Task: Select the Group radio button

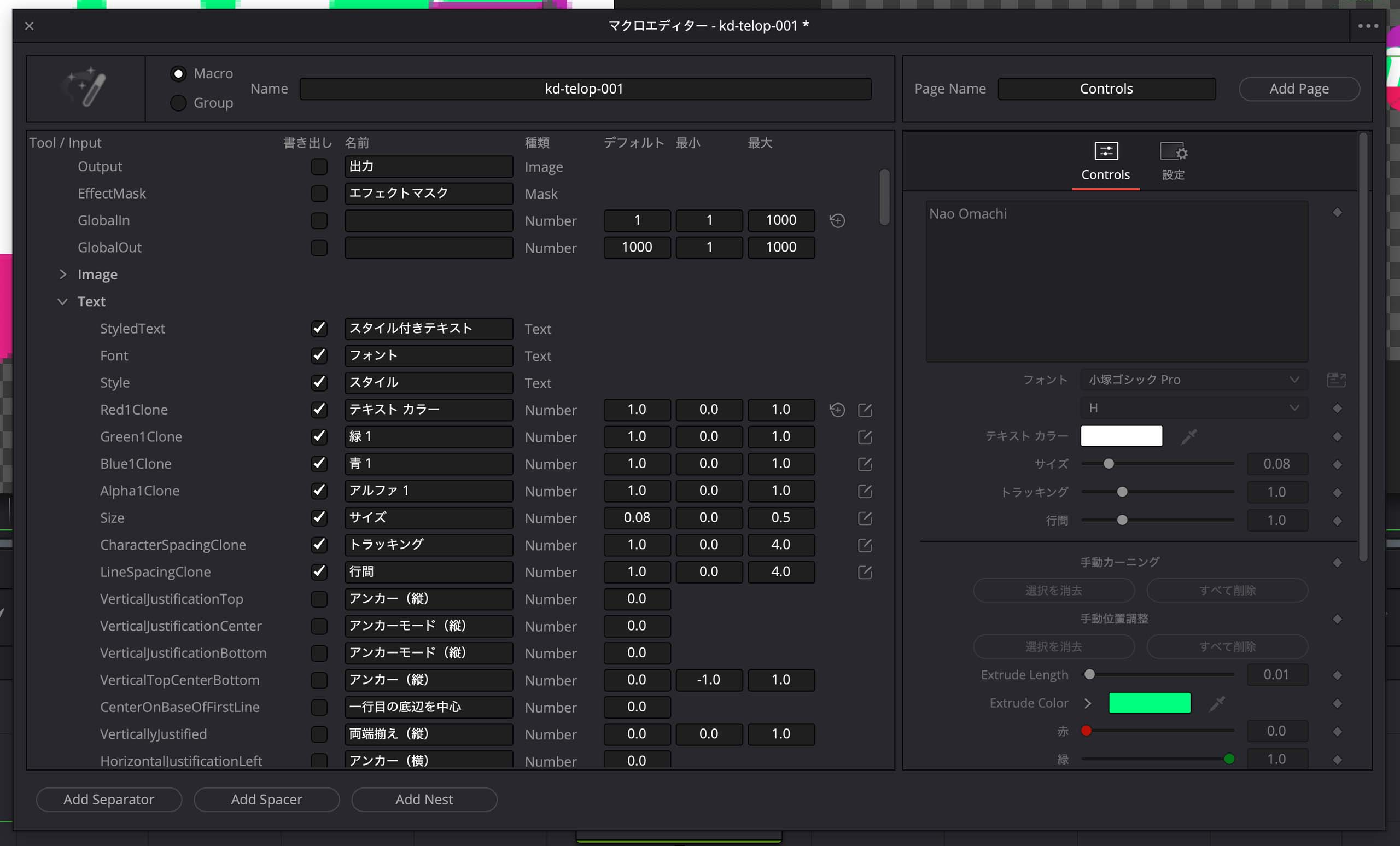Action: pos(178,103)
